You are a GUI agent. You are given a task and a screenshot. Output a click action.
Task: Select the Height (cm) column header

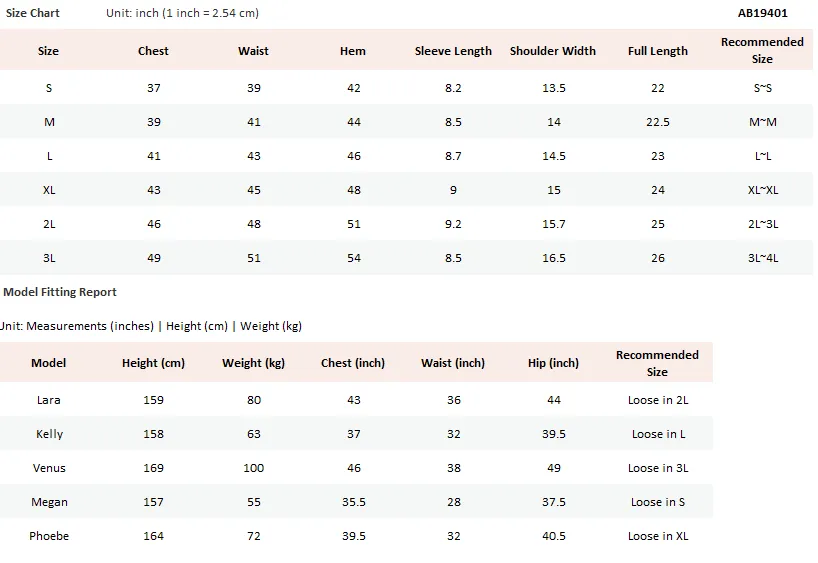click(x=153, y=363)
